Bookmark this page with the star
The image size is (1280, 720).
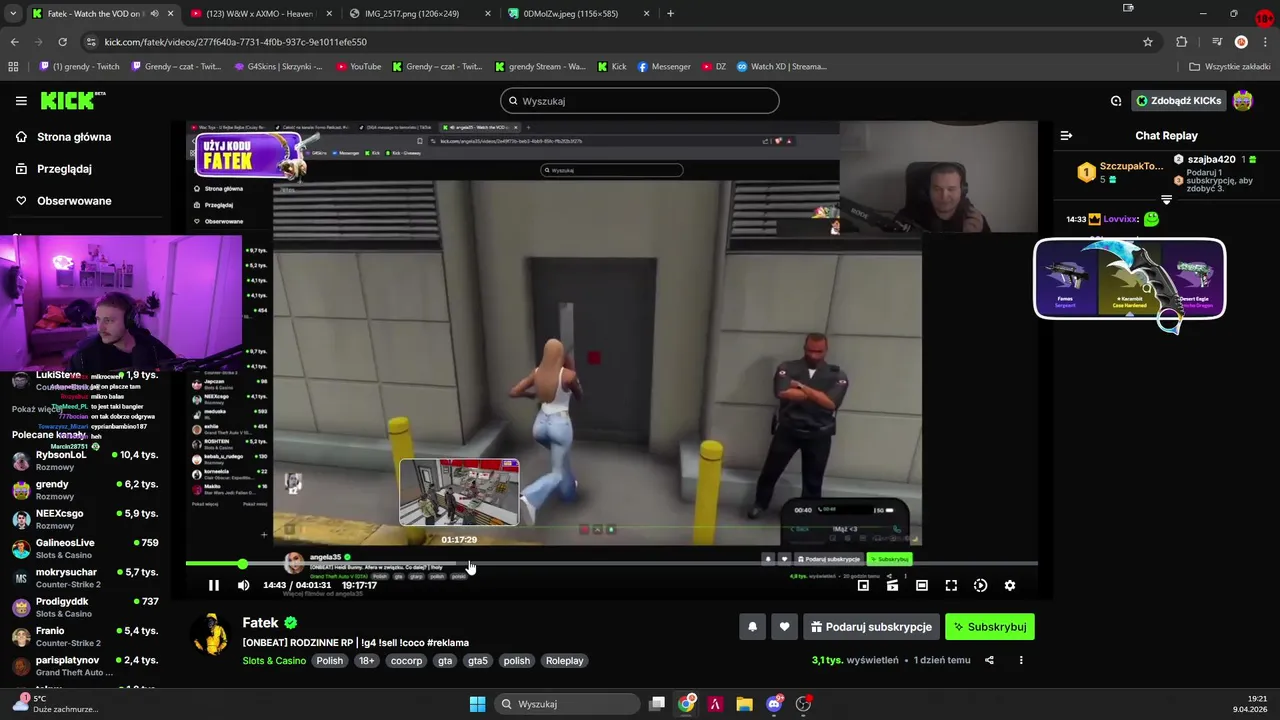(1148, 42)
